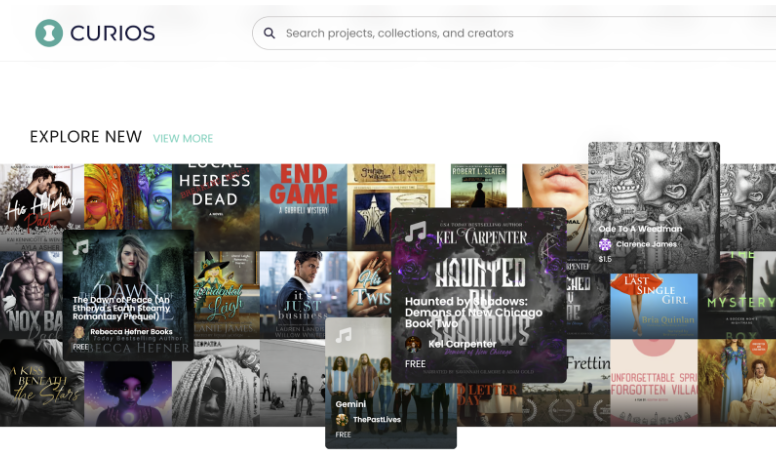Open A Kiss Beneath the Stars cover
The image size is (780, 470).
click(x=42, y=383)
